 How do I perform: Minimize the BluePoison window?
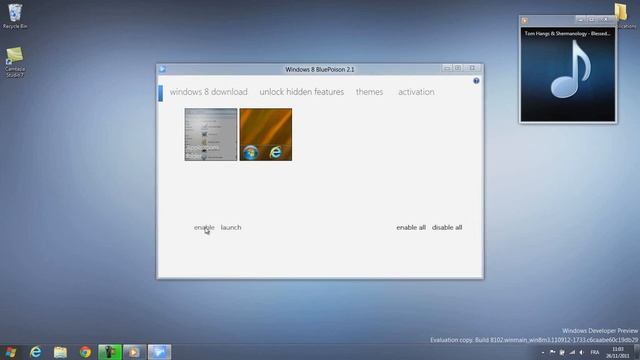coord(447,68)
